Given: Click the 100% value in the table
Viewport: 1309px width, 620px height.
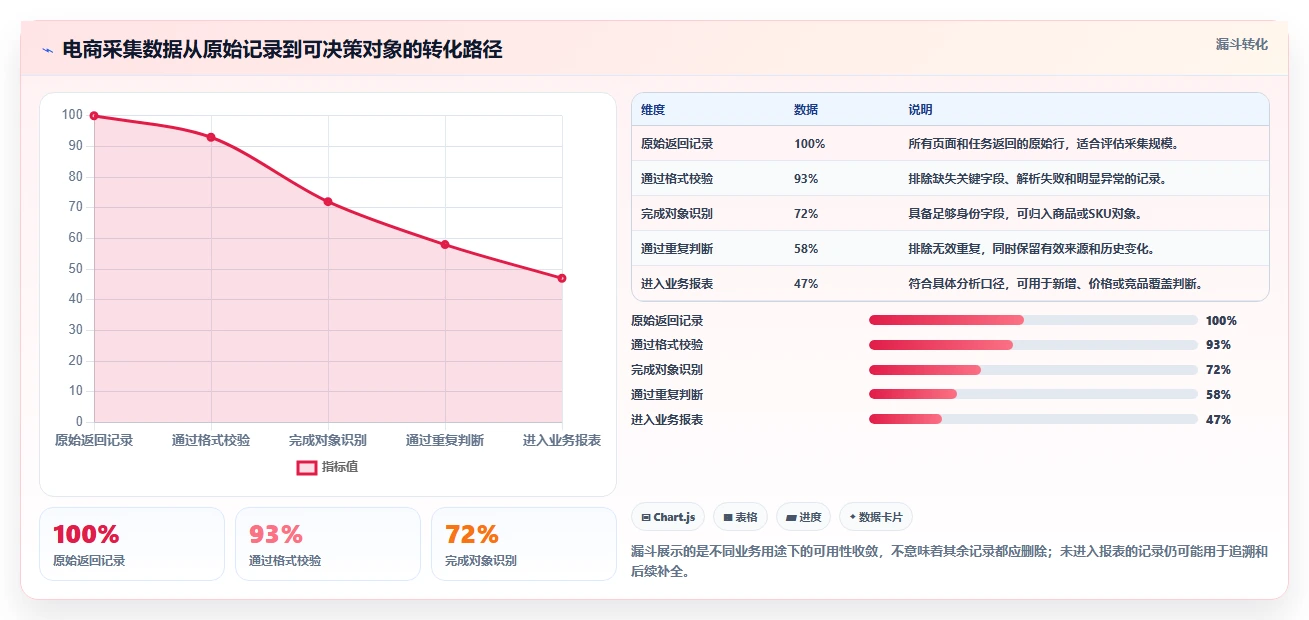Looking at the screenshot, I should click(810, 144).
